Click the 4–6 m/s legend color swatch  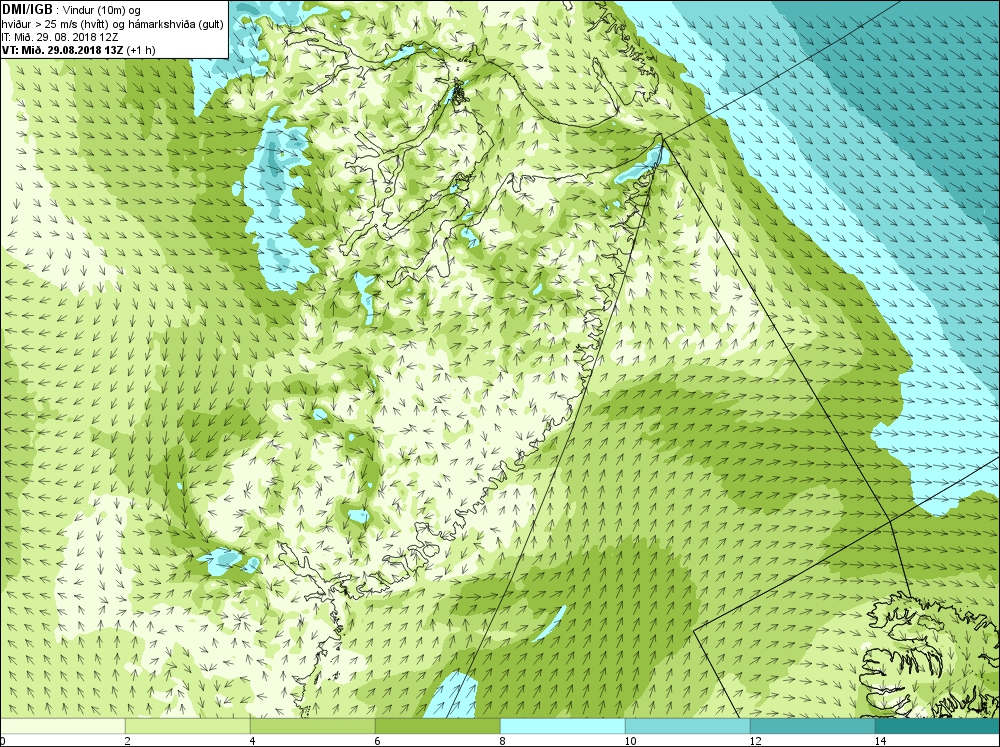click(312, 726)
